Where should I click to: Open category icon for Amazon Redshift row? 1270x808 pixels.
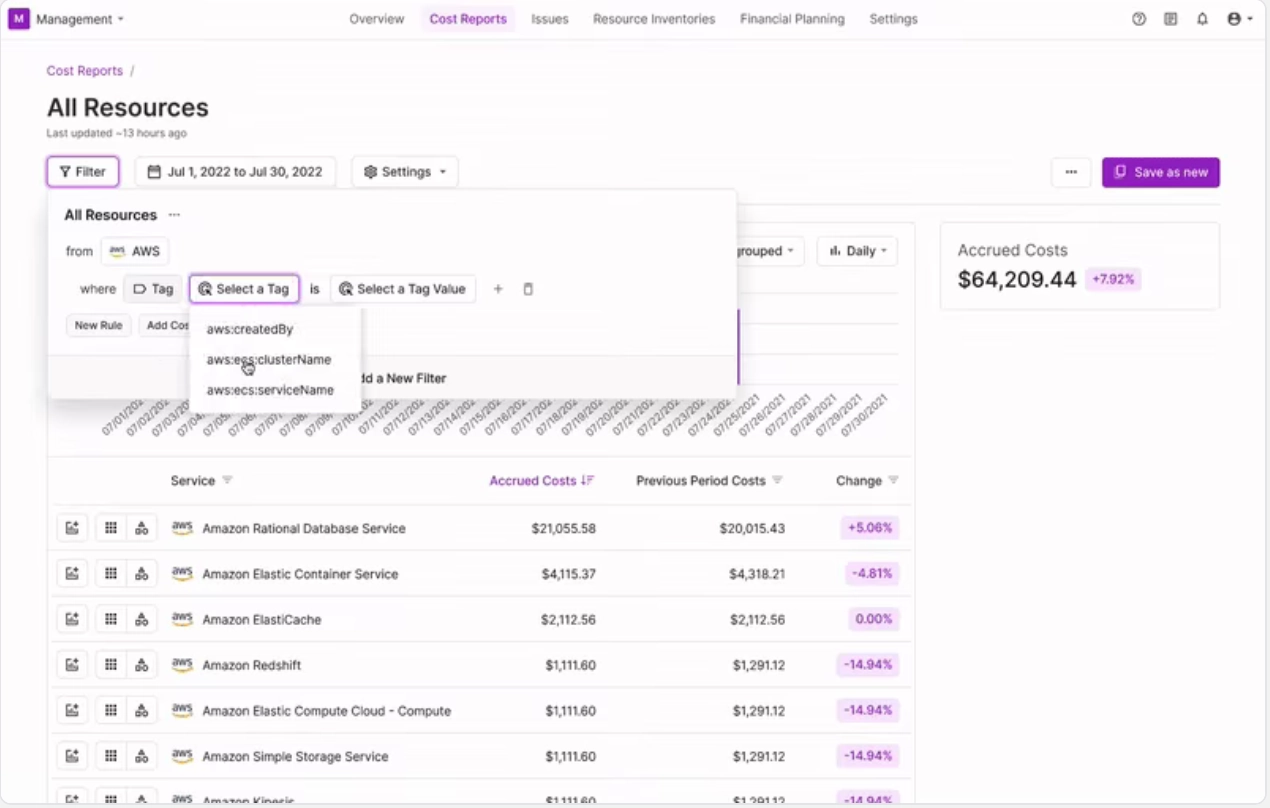pos(142,665)
